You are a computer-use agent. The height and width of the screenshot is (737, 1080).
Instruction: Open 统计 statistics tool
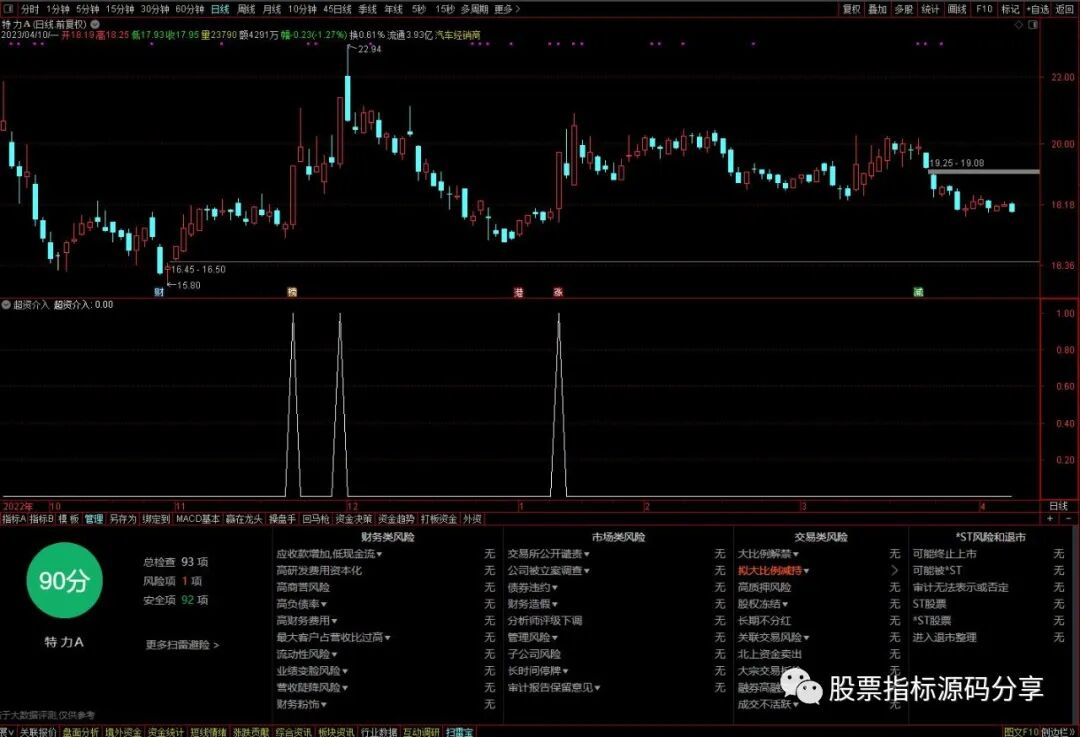931,9
